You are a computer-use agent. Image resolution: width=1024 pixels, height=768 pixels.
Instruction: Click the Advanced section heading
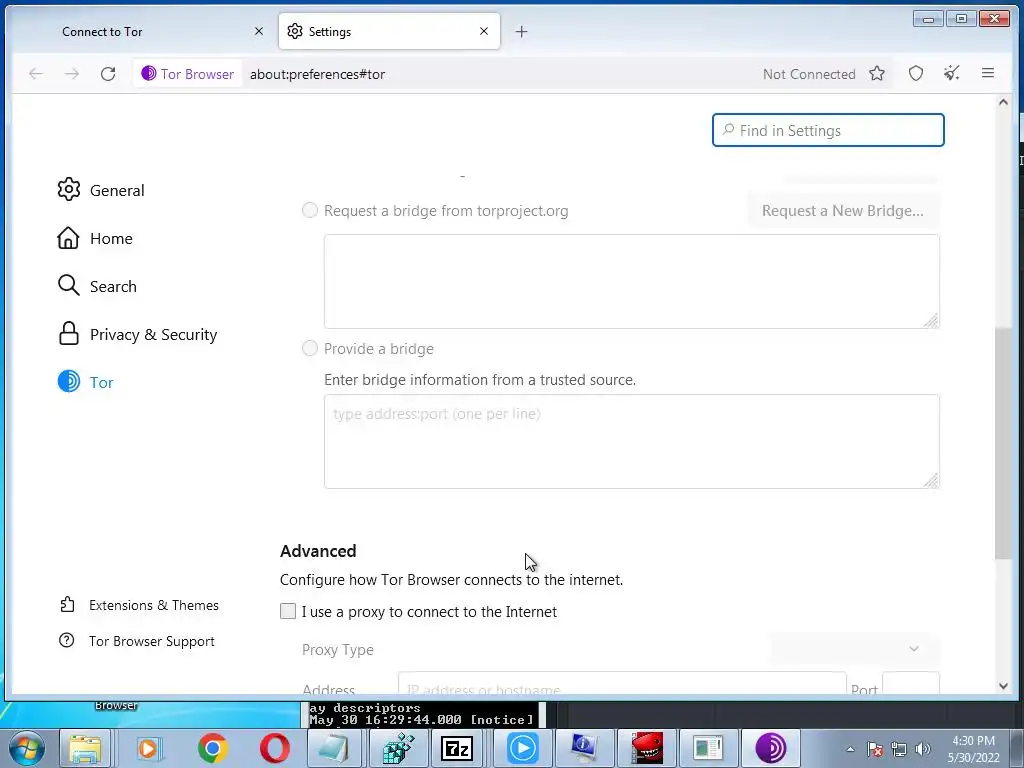(318, 551)
